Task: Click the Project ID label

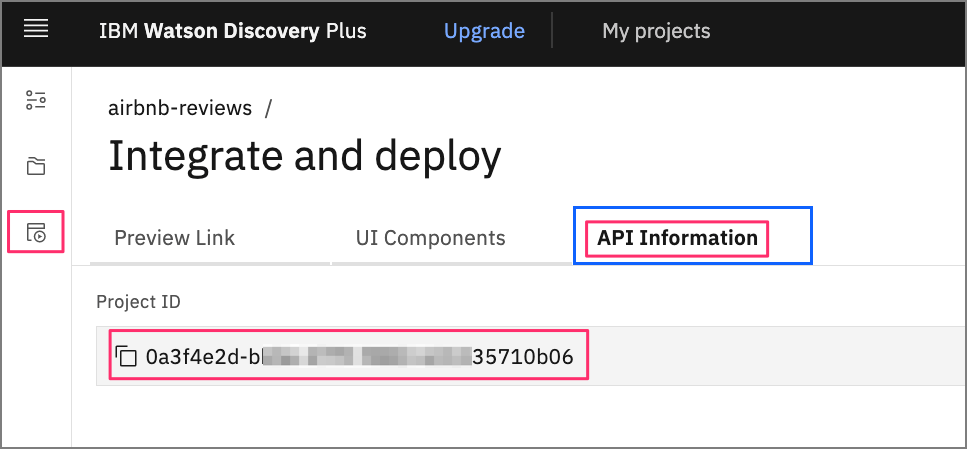Action: click(138, 302)
